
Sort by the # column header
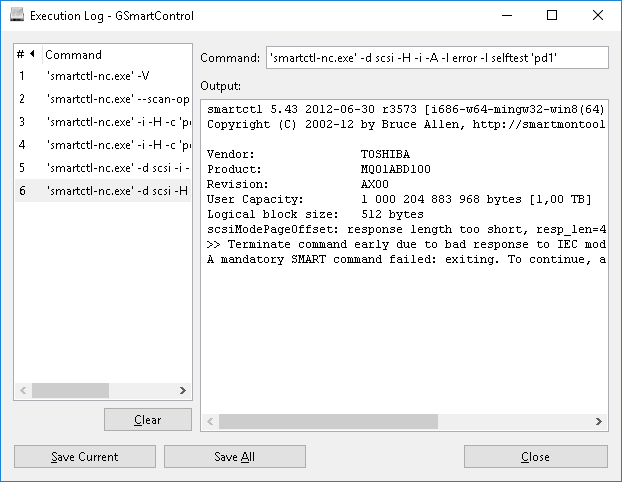coord(27,54)
